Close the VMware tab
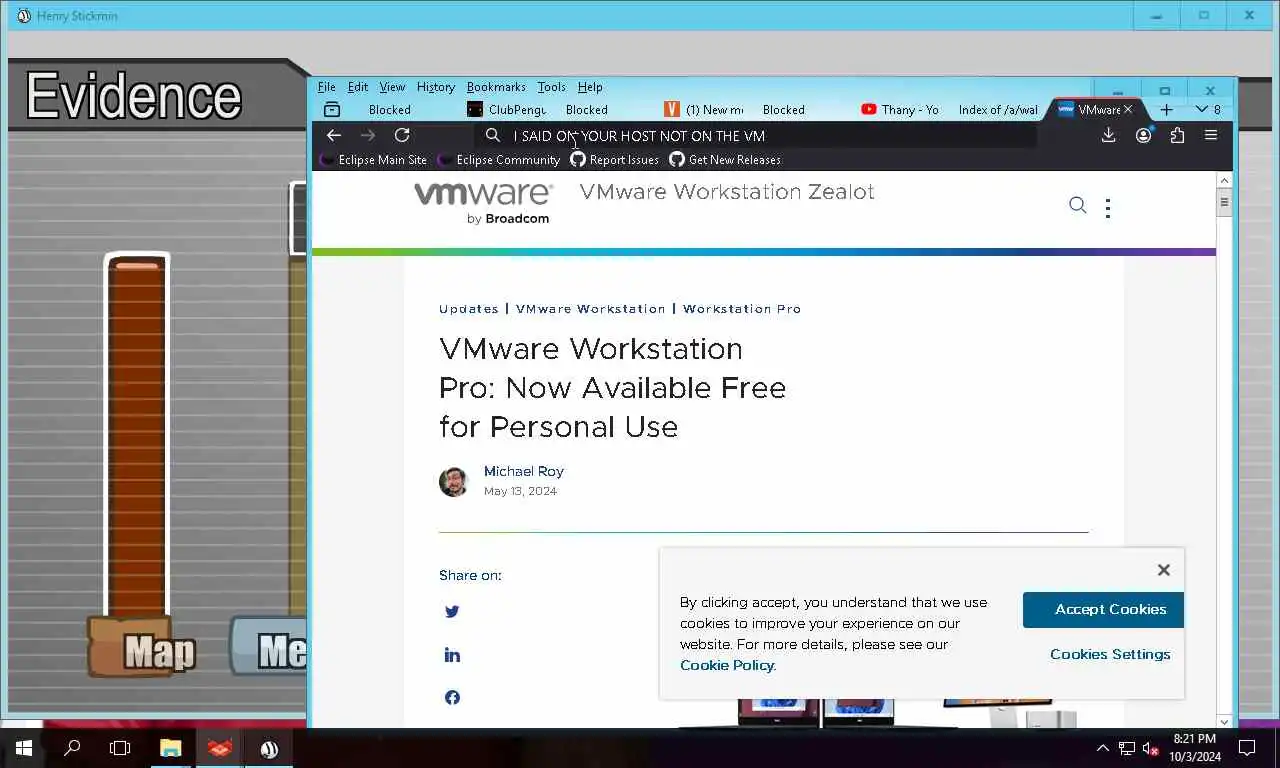This screenshot has width=1280, height=768. click(1128, 109)
